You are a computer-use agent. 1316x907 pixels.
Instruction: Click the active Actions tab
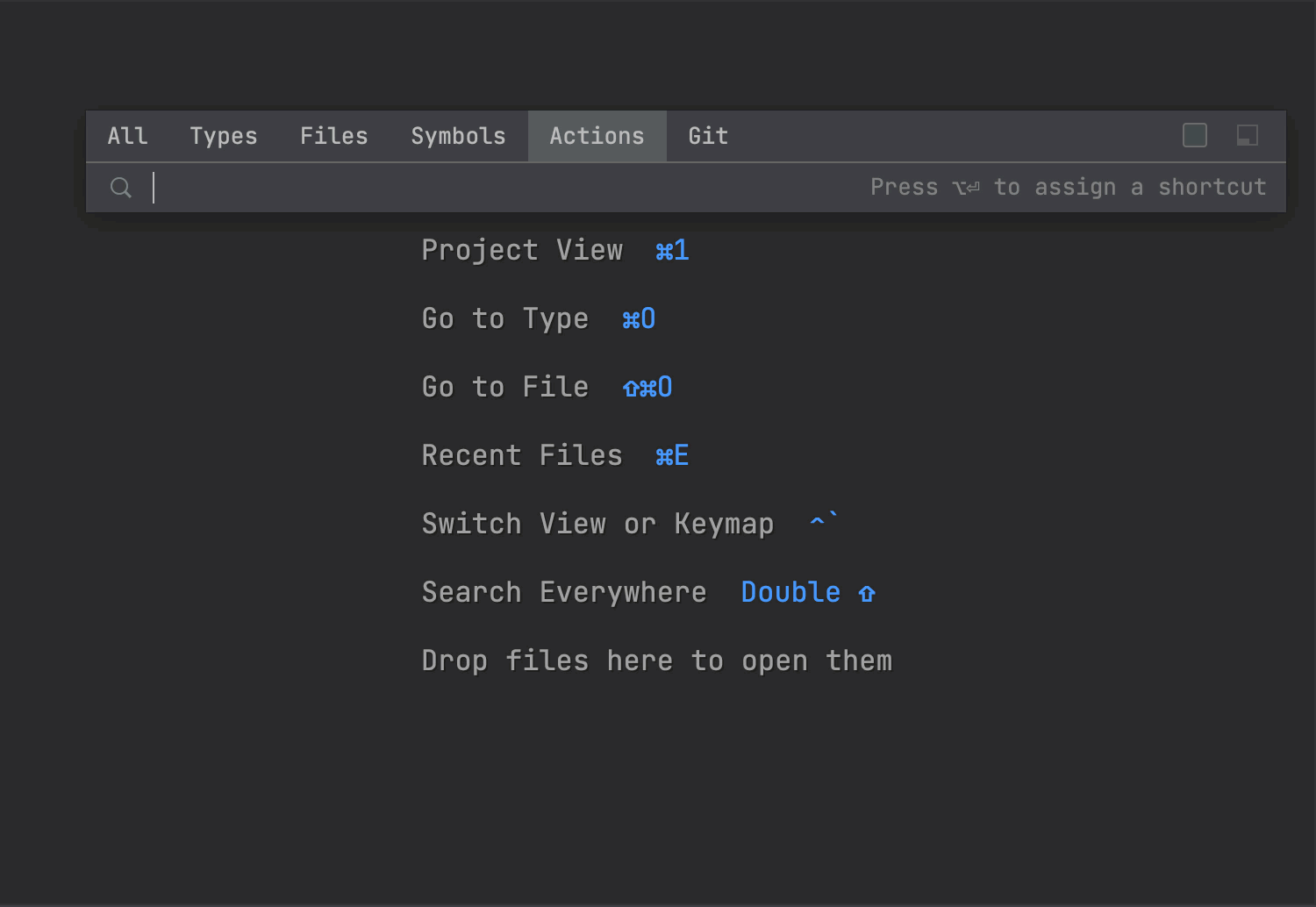tap(597, 136)
